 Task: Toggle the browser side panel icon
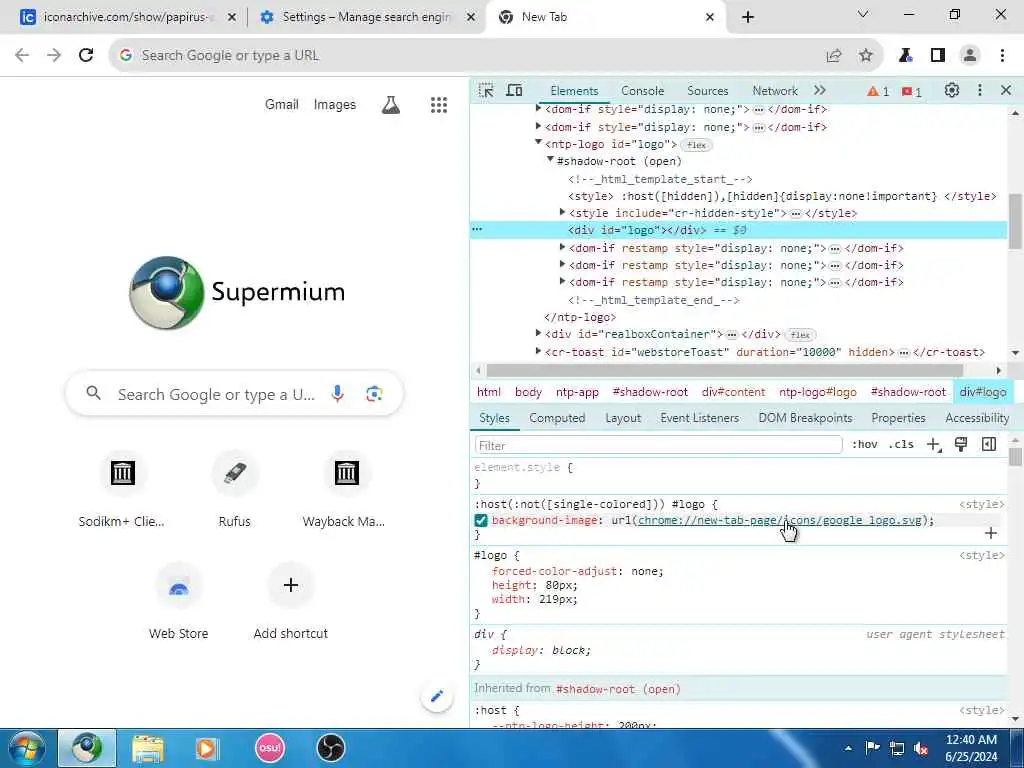938,56
